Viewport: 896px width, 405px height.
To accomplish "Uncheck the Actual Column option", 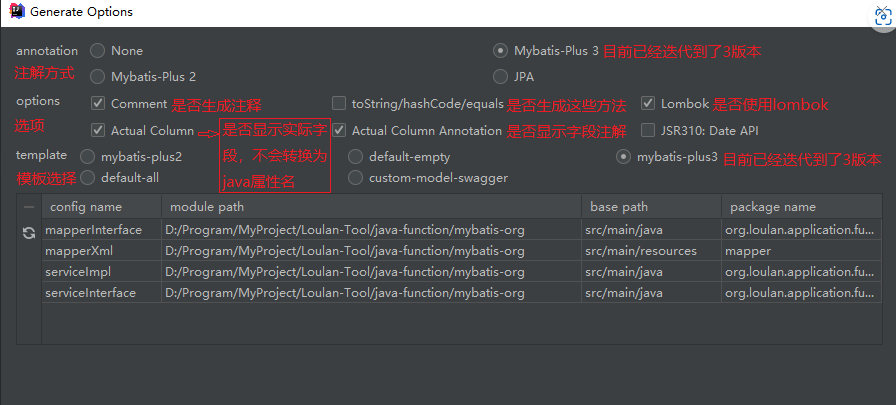I will coord(98,130).
